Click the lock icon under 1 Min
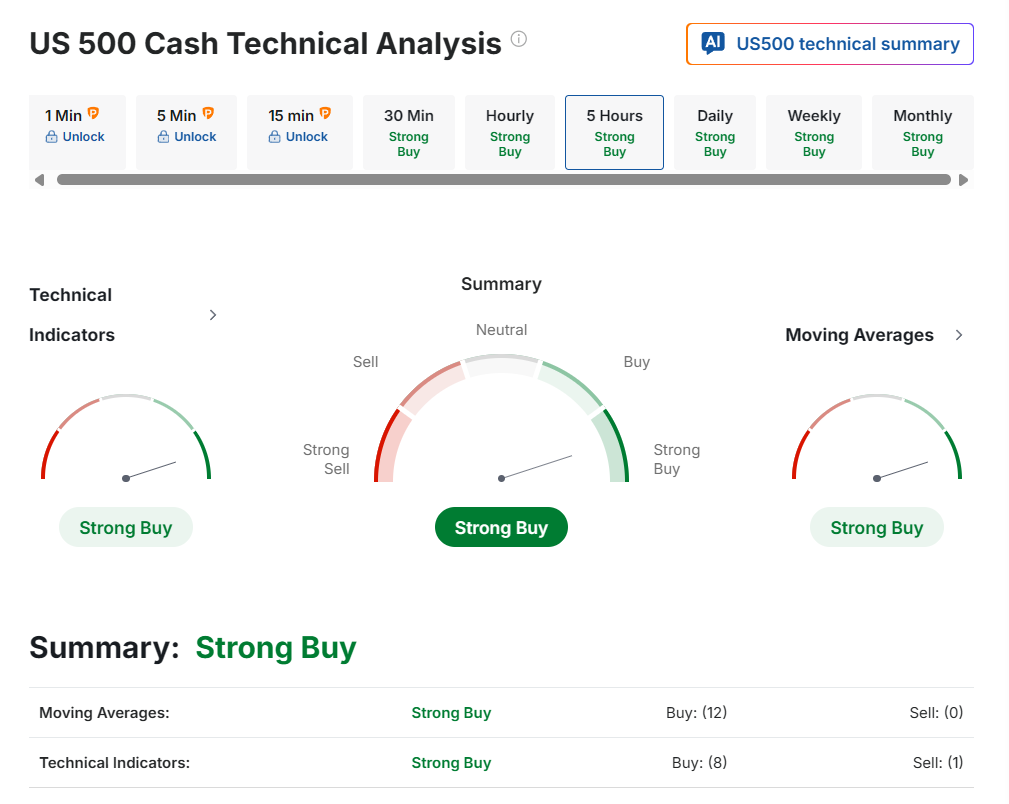This screenshot has width=1009, height=804. point(51,137)
